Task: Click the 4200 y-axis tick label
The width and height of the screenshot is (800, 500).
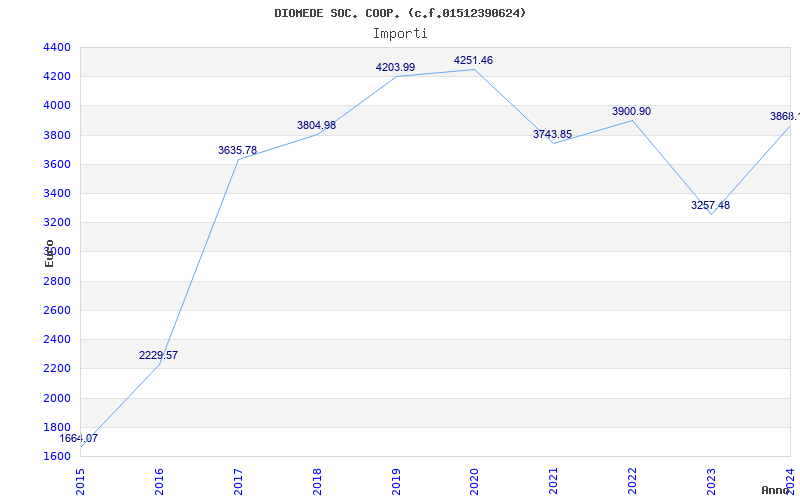Action: click(57, 77)
